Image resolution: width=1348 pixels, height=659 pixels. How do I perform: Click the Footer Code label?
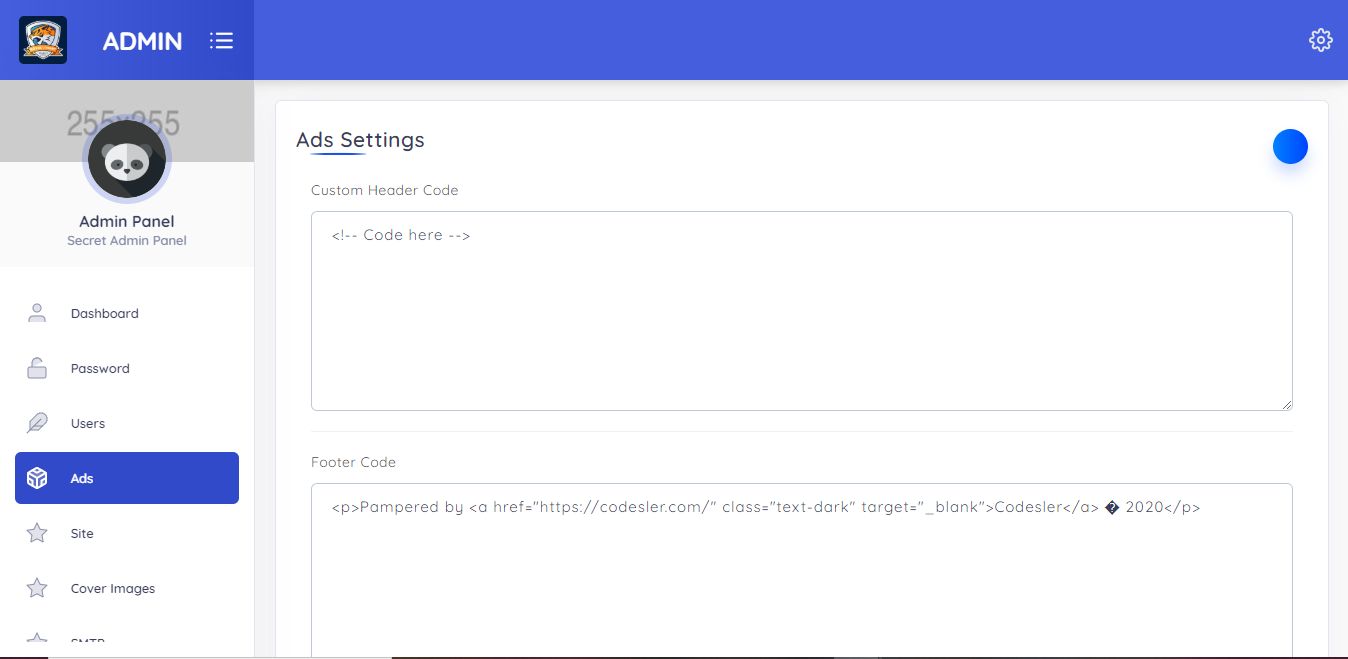click(353, 462)
